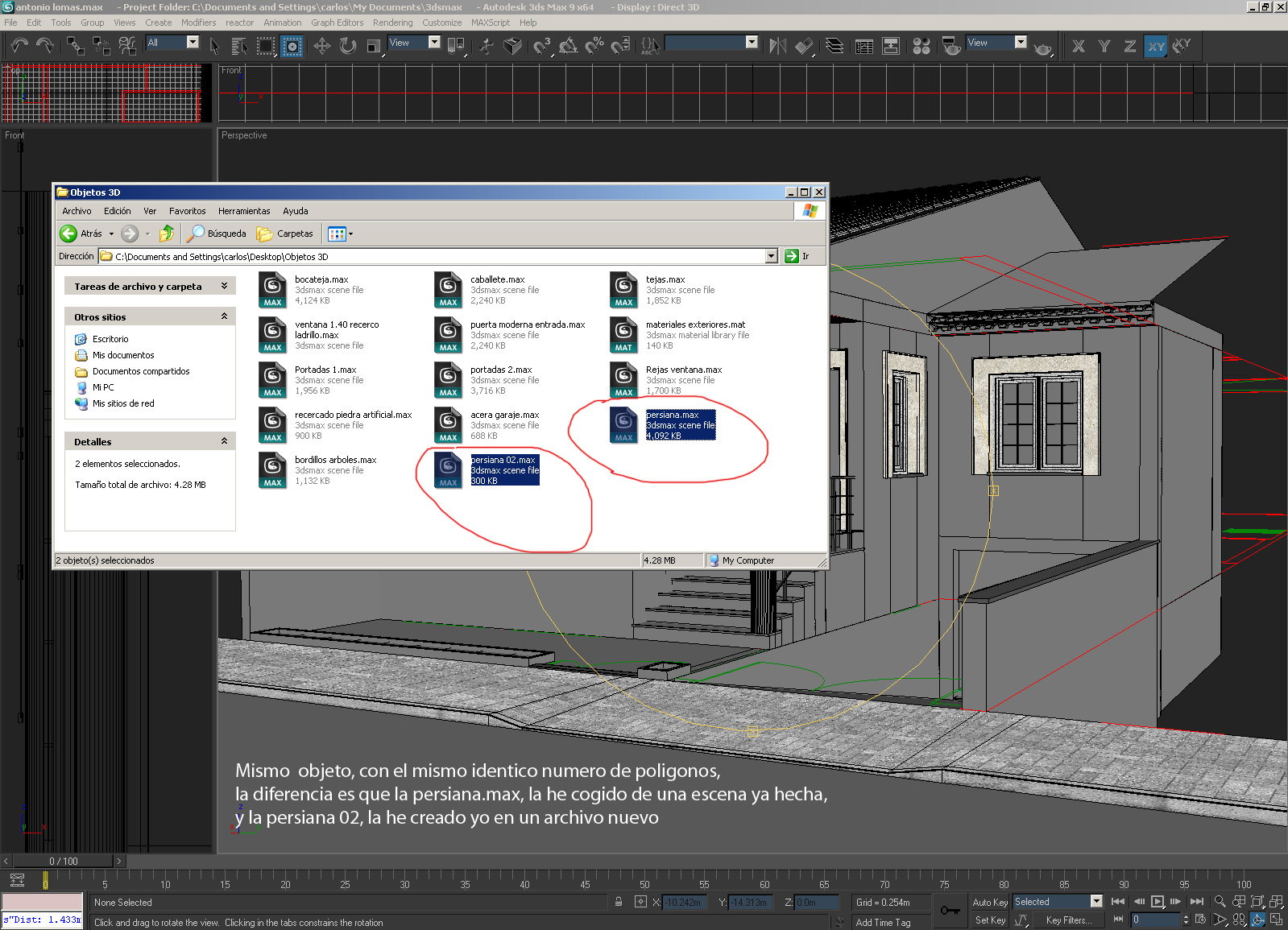Open the Mirror tool
Viewport: 1288px width, 930px height.
pyautogui.click(x=777, y=46)
